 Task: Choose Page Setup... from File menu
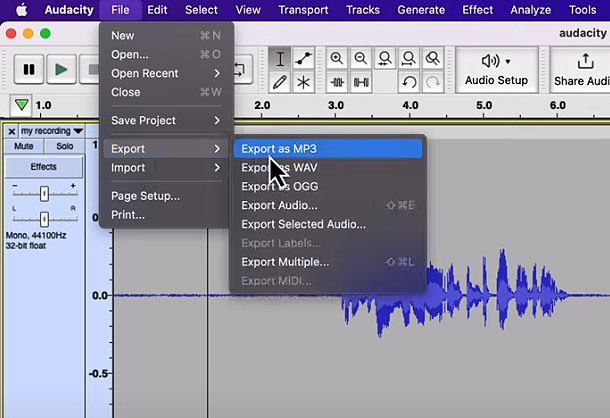tap(166, 196)
